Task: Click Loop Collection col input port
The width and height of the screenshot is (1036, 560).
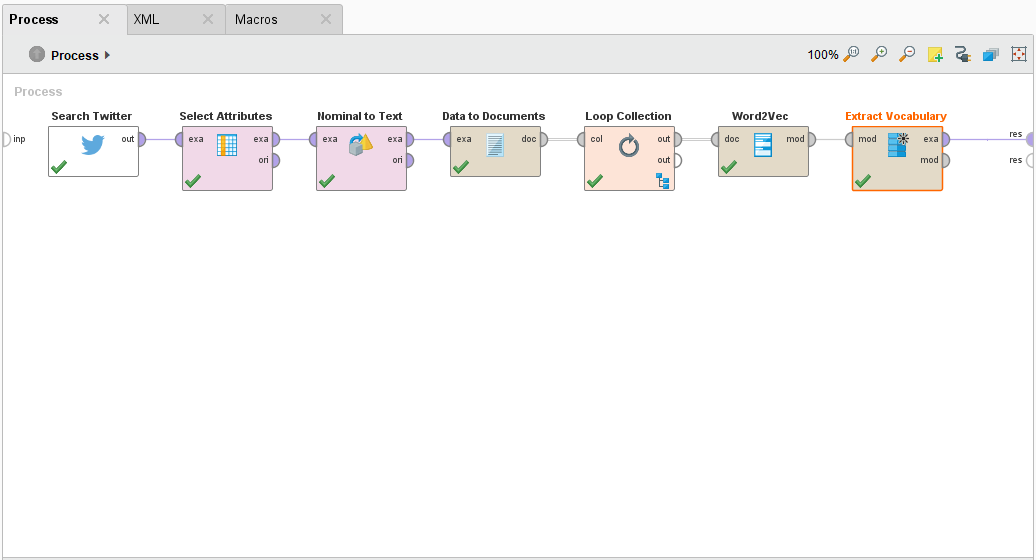Action: [x=581, y=139]
